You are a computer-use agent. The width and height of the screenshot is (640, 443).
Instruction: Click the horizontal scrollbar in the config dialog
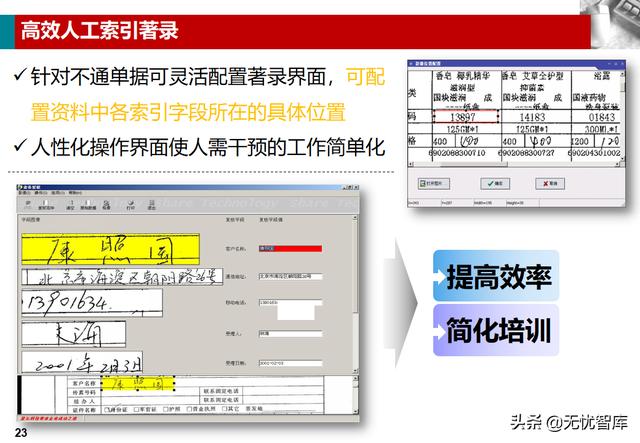(x=514, y=164)
